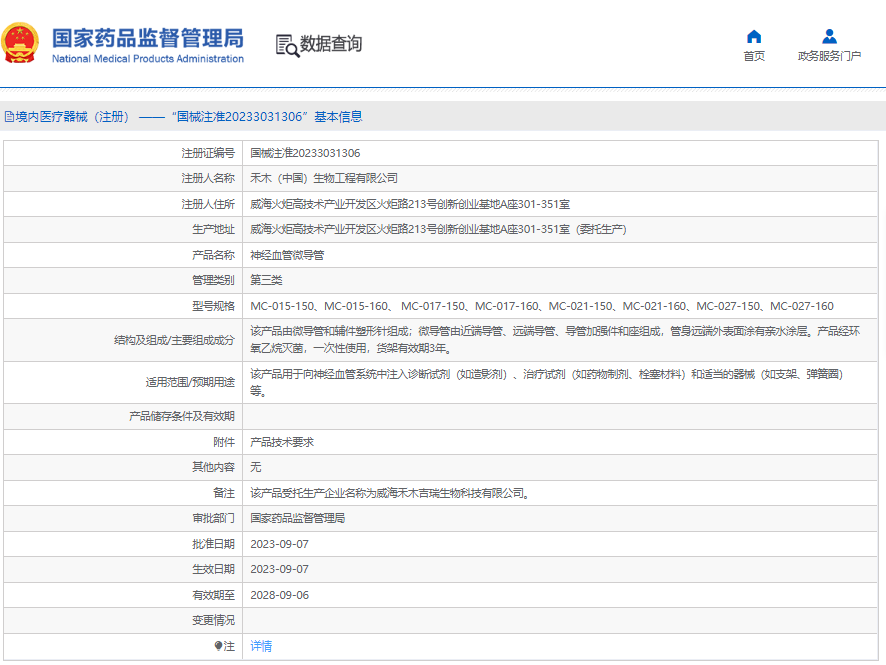Click approval department value 国家药品监督管理局
This screenshot has height=665, width=886.
tap(298, 518)
